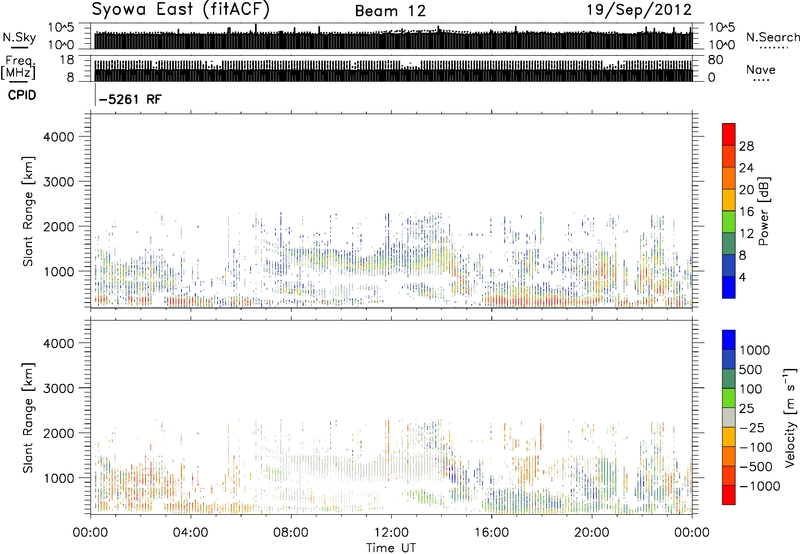800x554 pixels.
Task: Click the '04:00' time axis label
Action: tap(191, 532)
